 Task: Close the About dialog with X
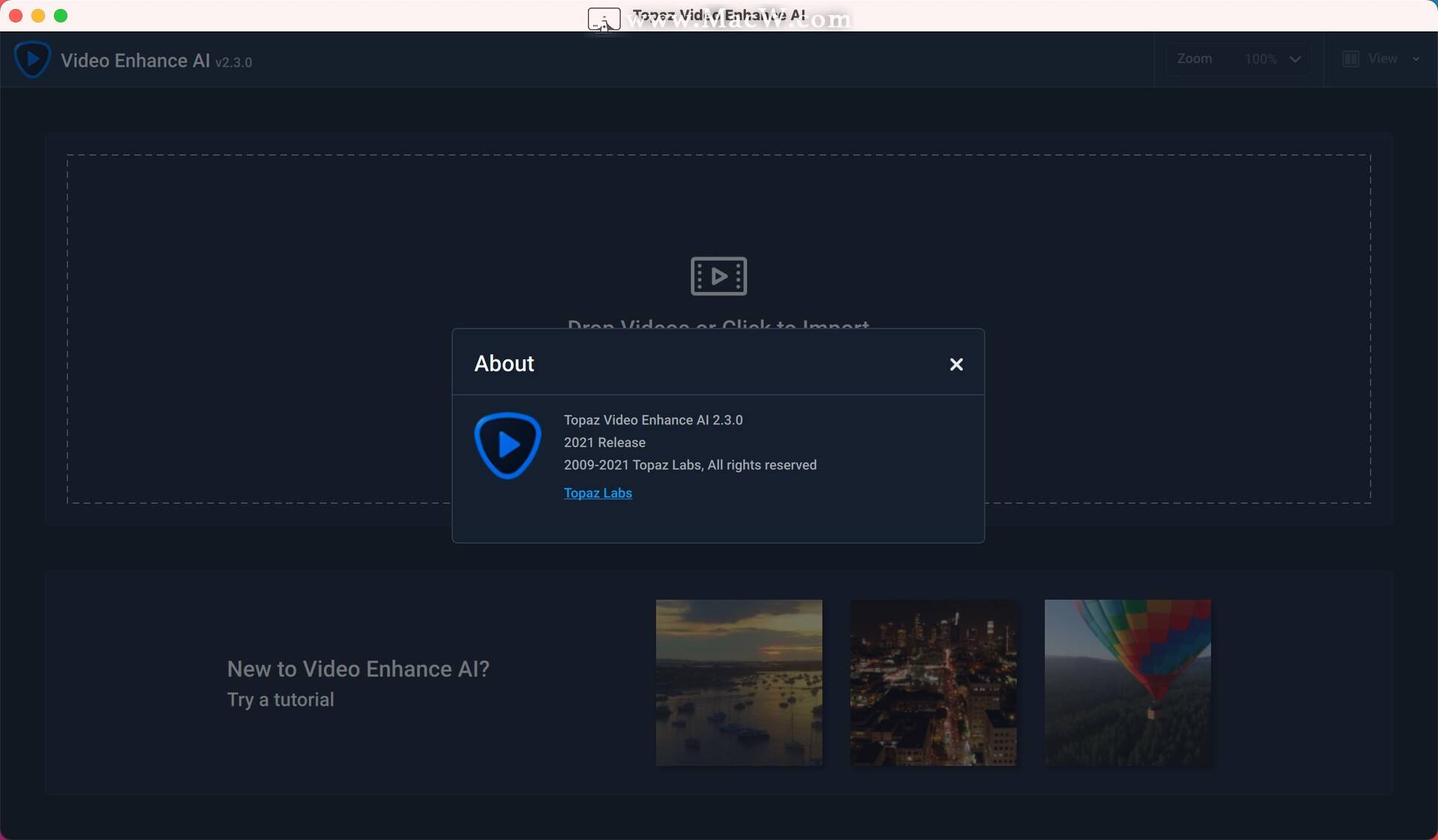click(956, 365)
